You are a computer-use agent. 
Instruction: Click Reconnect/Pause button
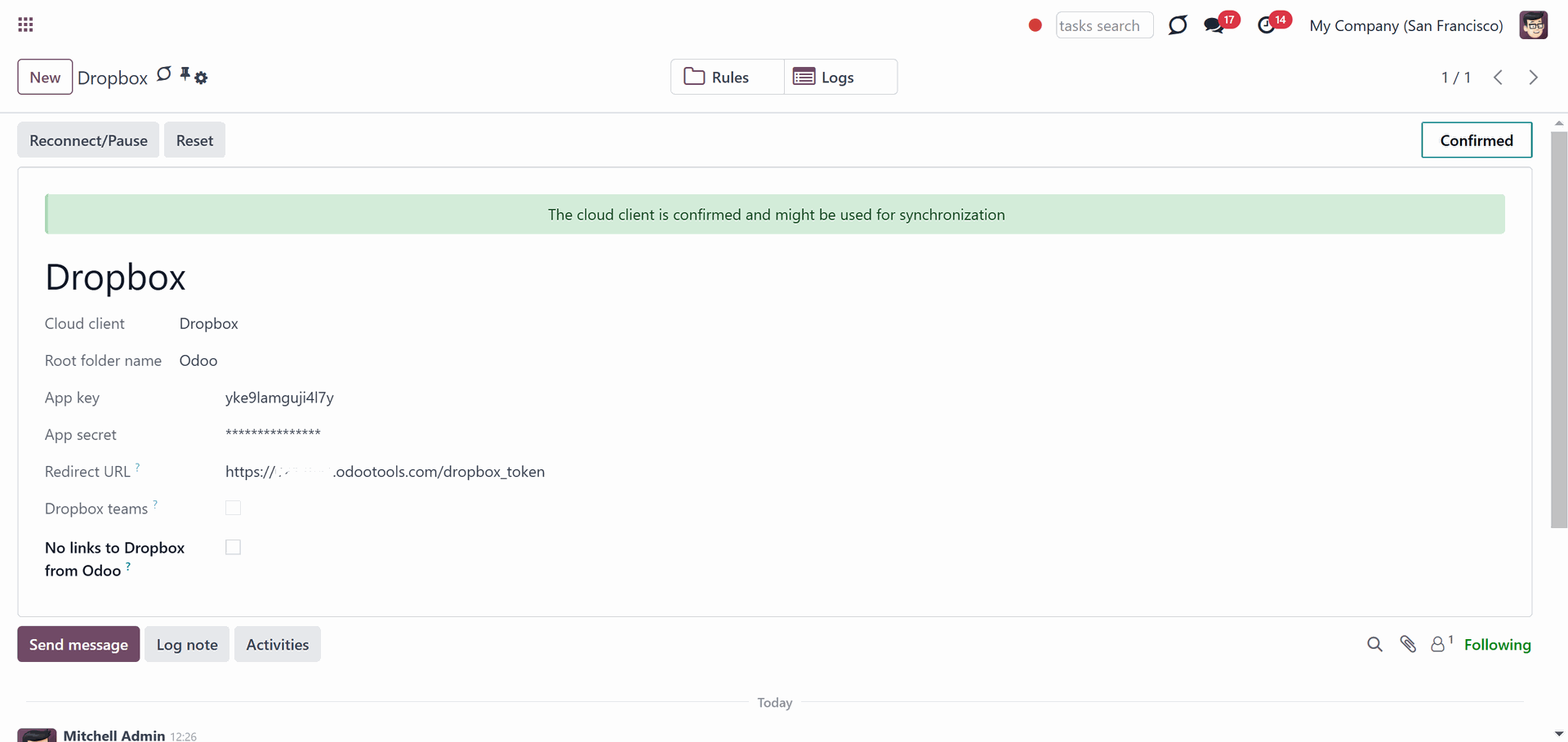88,140
